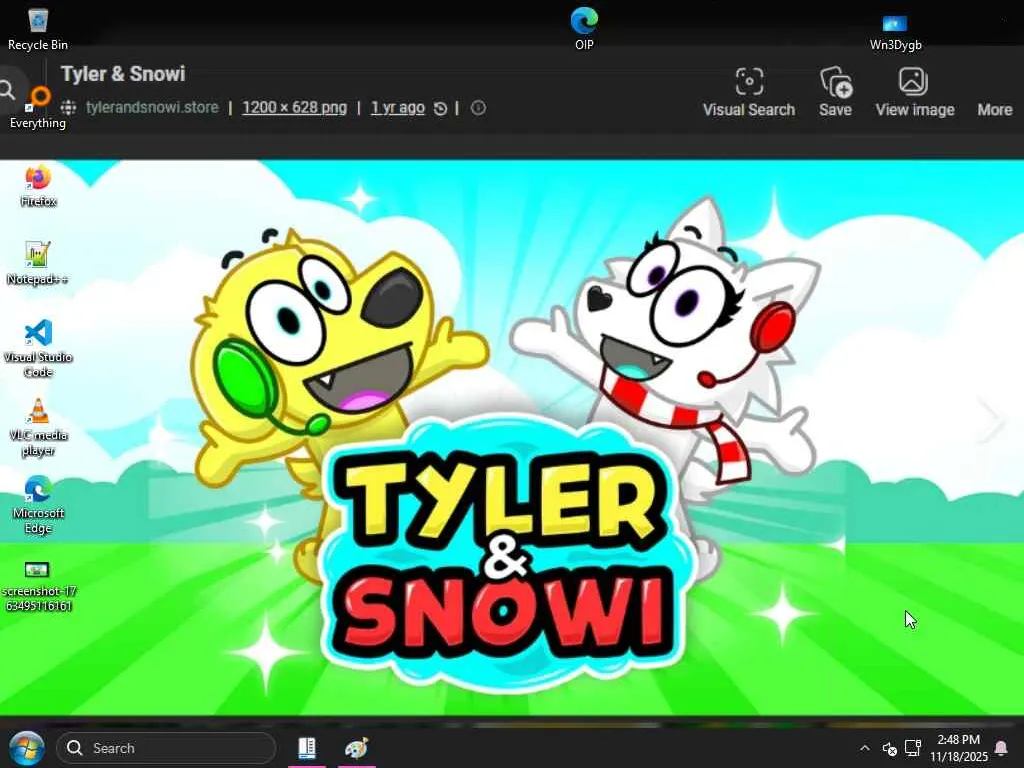
Task: Launch the Microsoft Edge desktop shortcut
Action: [x=38, y=504]
